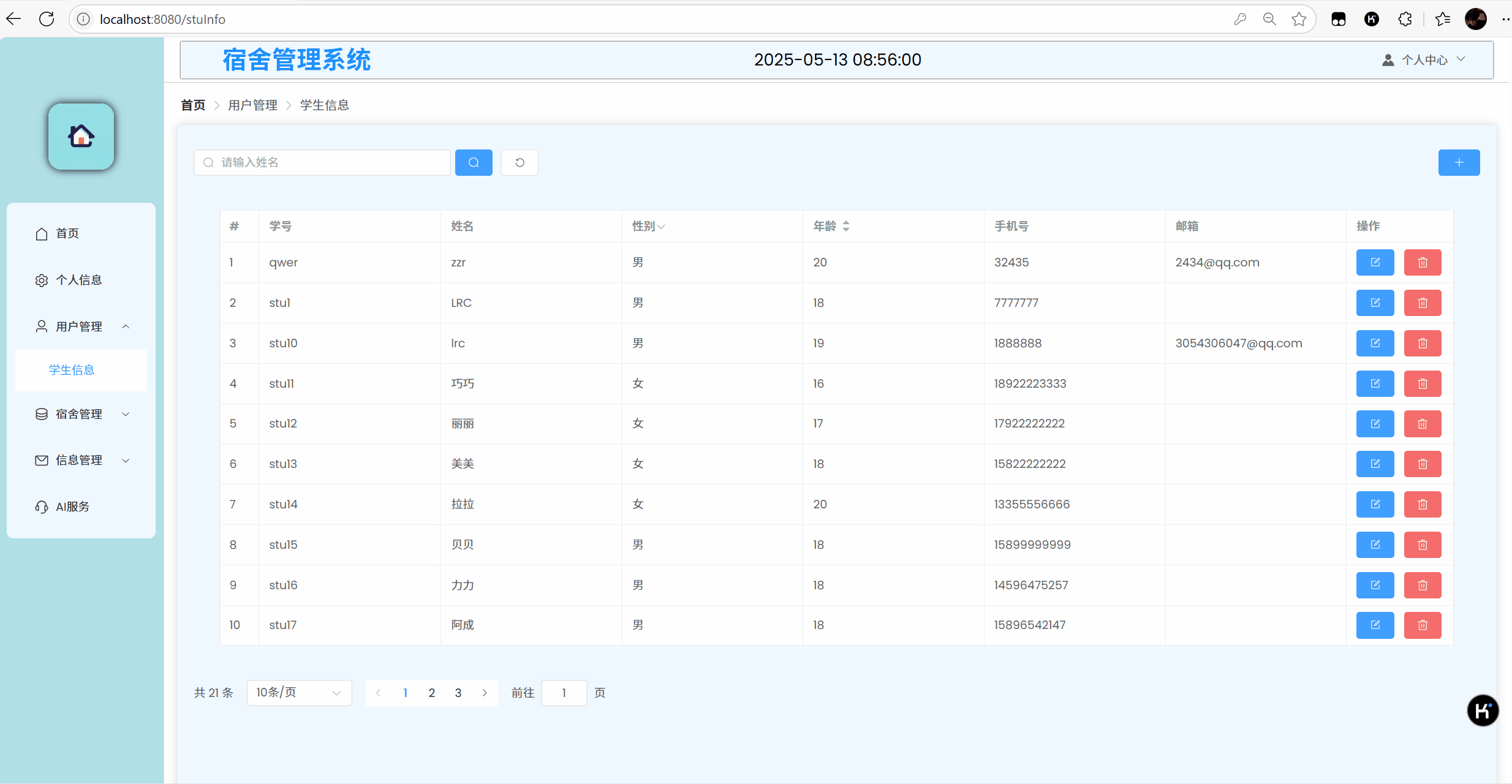Viewport: 1512px width, 784px height.
Task: Click the reset refresh icon button
Action: pyautogui.click(x=520, y=162)
